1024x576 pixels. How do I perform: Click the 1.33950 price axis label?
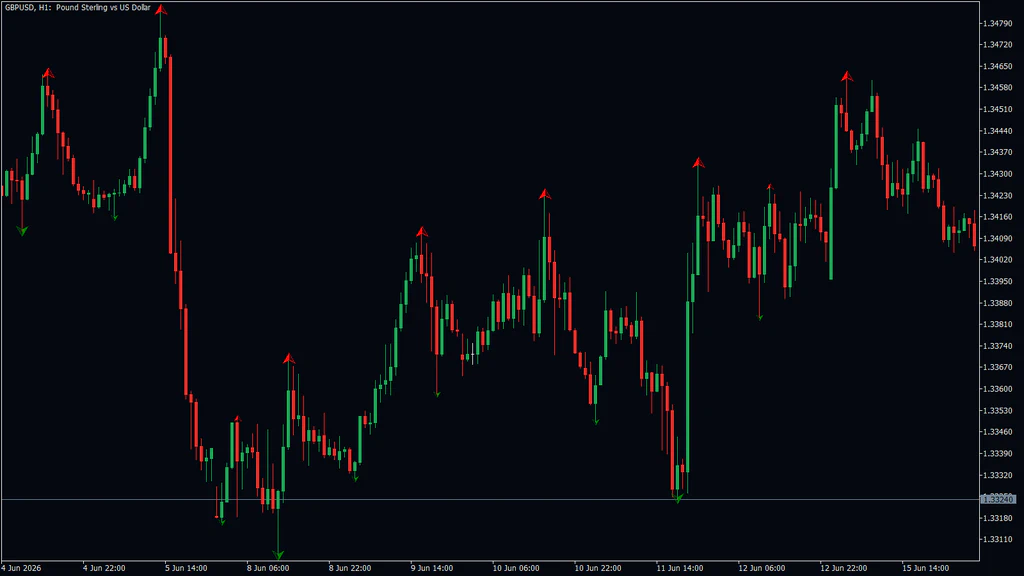[x=998, y=281]
